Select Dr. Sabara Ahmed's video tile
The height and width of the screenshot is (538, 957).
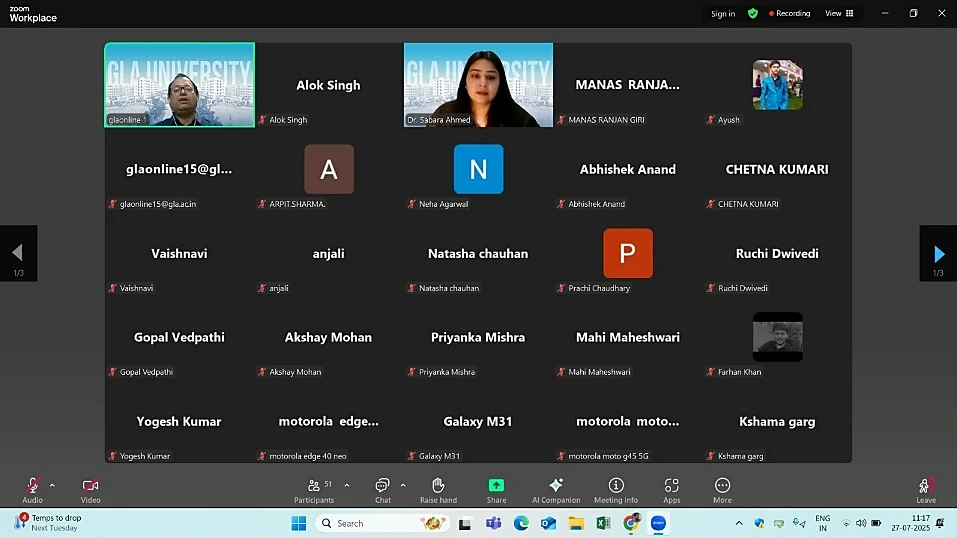coord(478,85)
